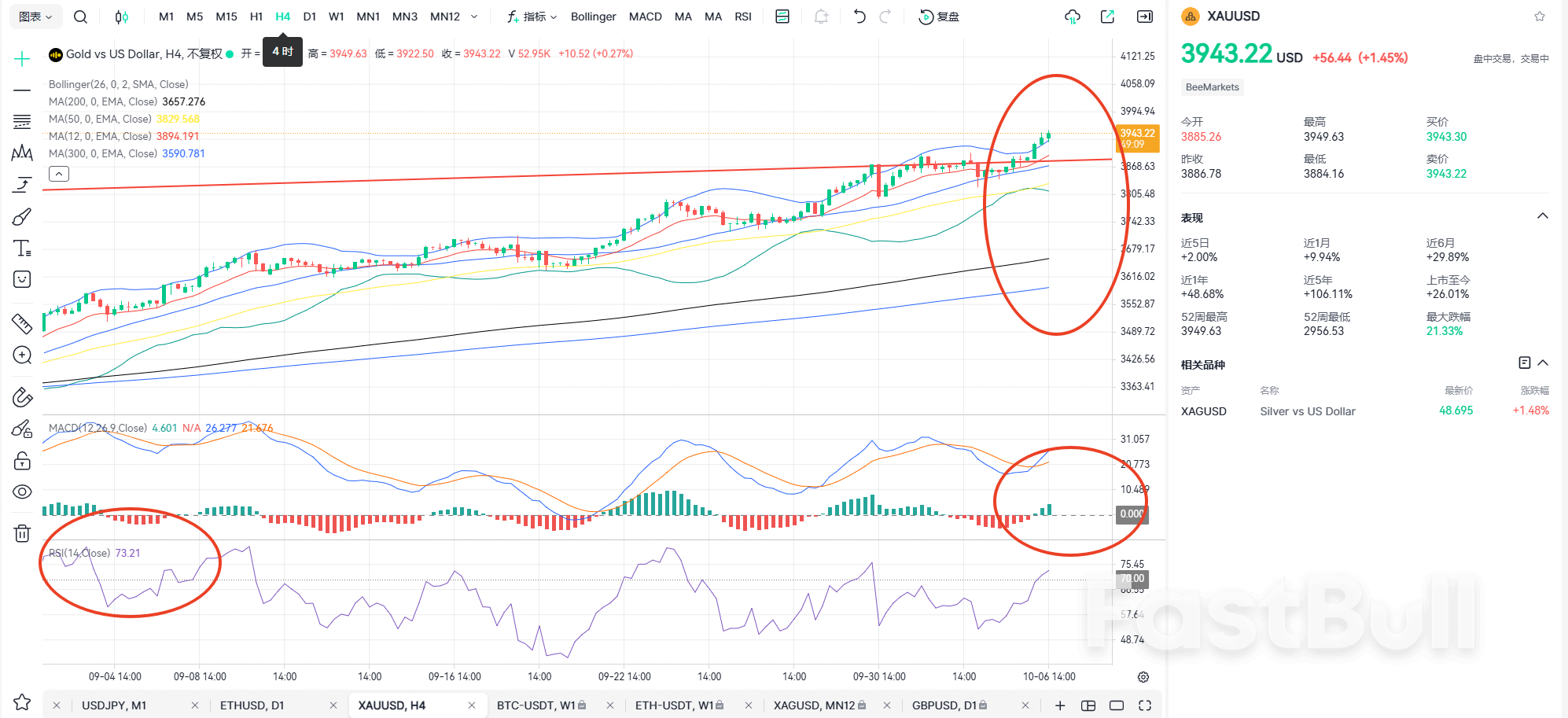Click the candlestick chart style icon
The width and height of the screenshot is (1568, 718).
tap(122, 17)
